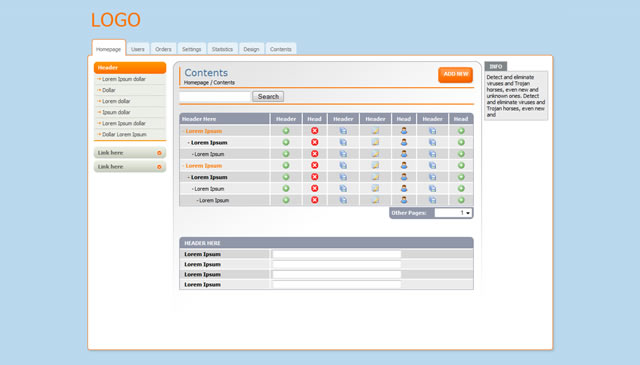The image size is (640, 365).
Task: Click the Search button
Action: tap(268, 96)
